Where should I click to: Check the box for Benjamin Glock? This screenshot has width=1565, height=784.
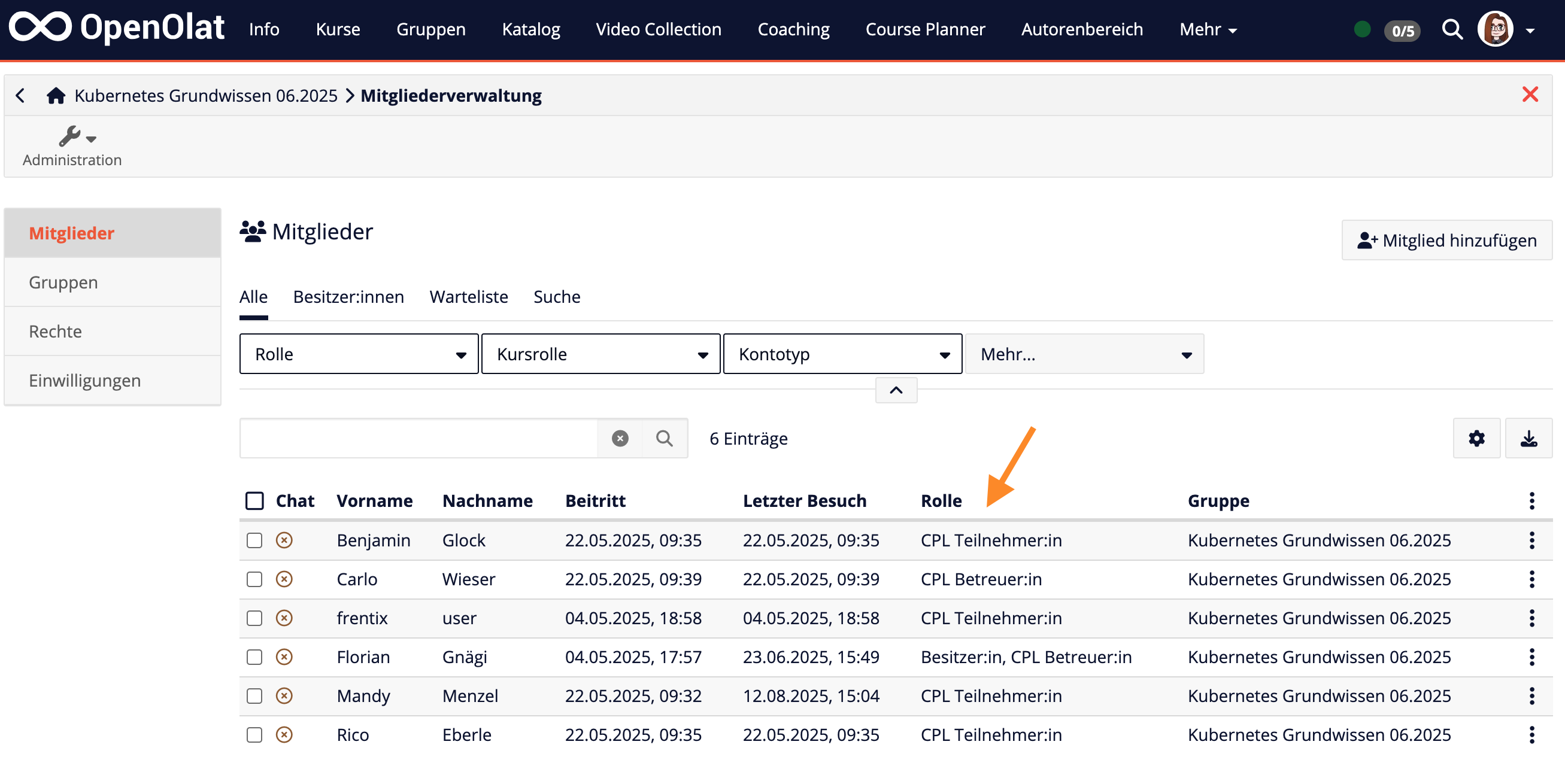[254, 540]
